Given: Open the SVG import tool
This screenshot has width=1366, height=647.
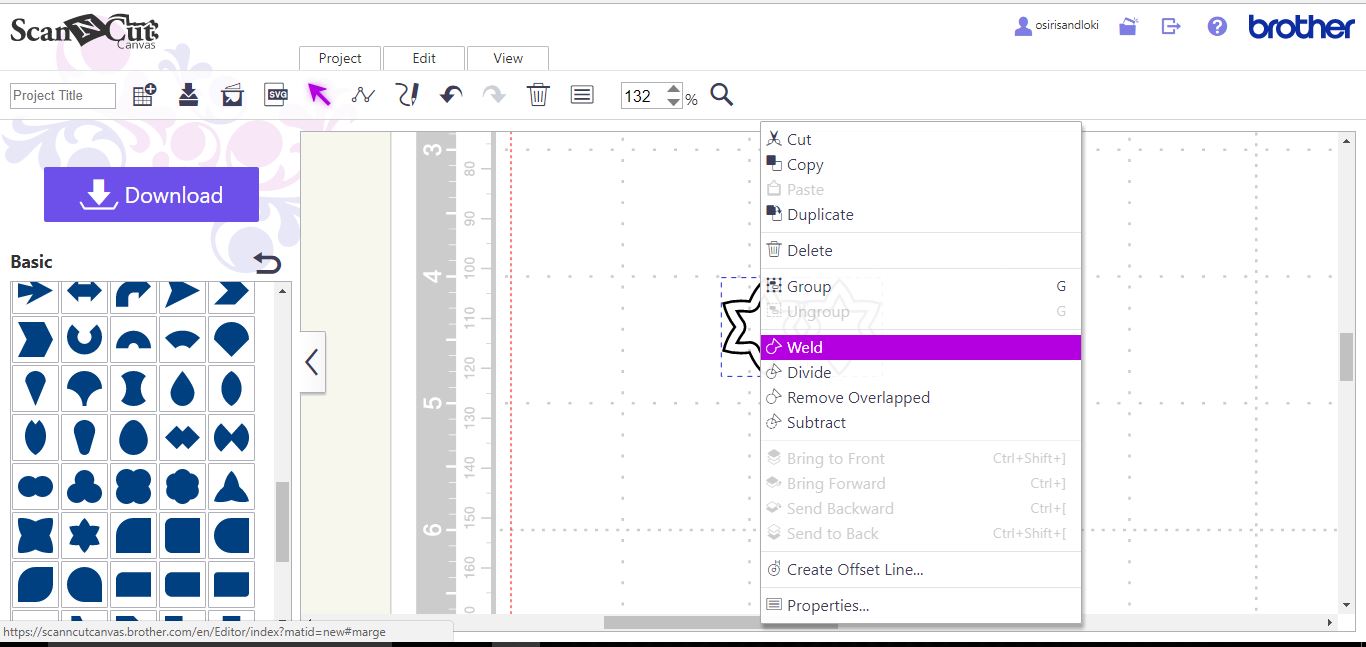Looking at the screenshot, I should tap(276, 94).
